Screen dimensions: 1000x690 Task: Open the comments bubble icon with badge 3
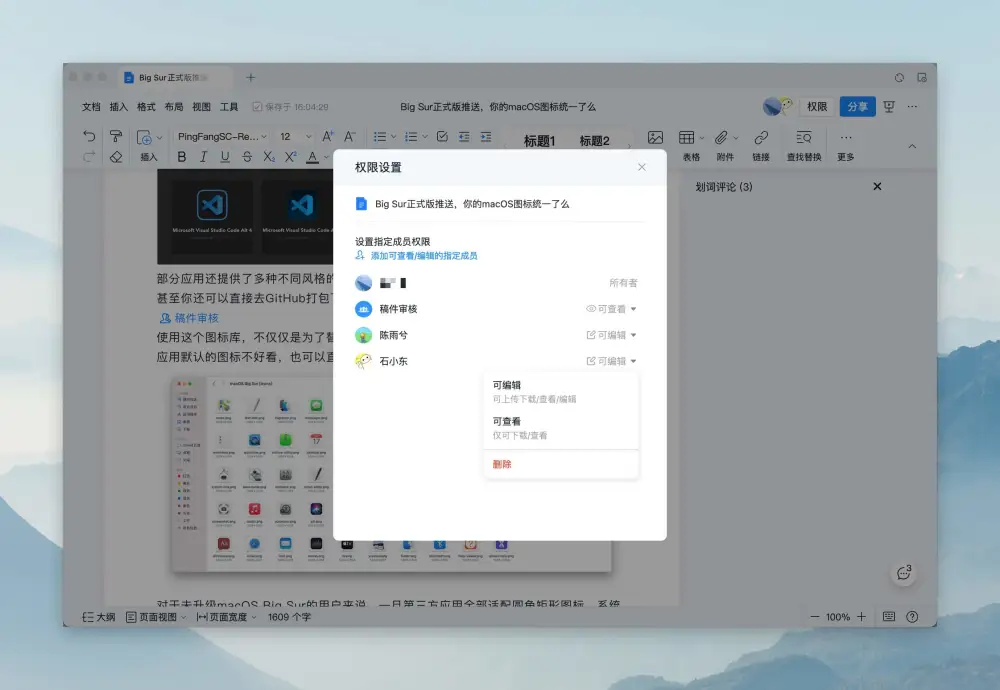coord(904,573)
